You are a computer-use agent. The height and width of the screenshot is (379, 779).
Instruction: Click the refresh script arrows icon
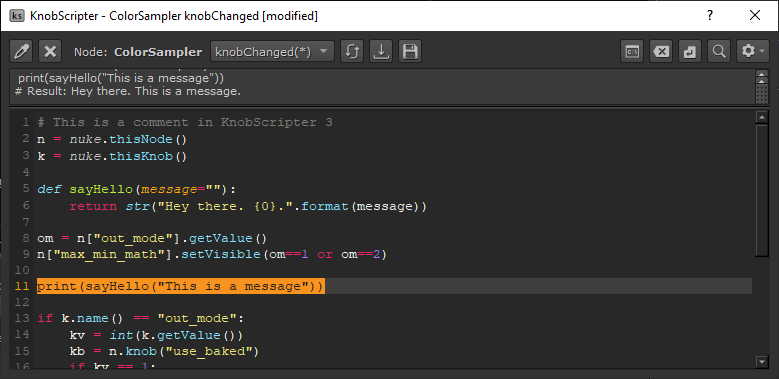click(x=352, y=52)
